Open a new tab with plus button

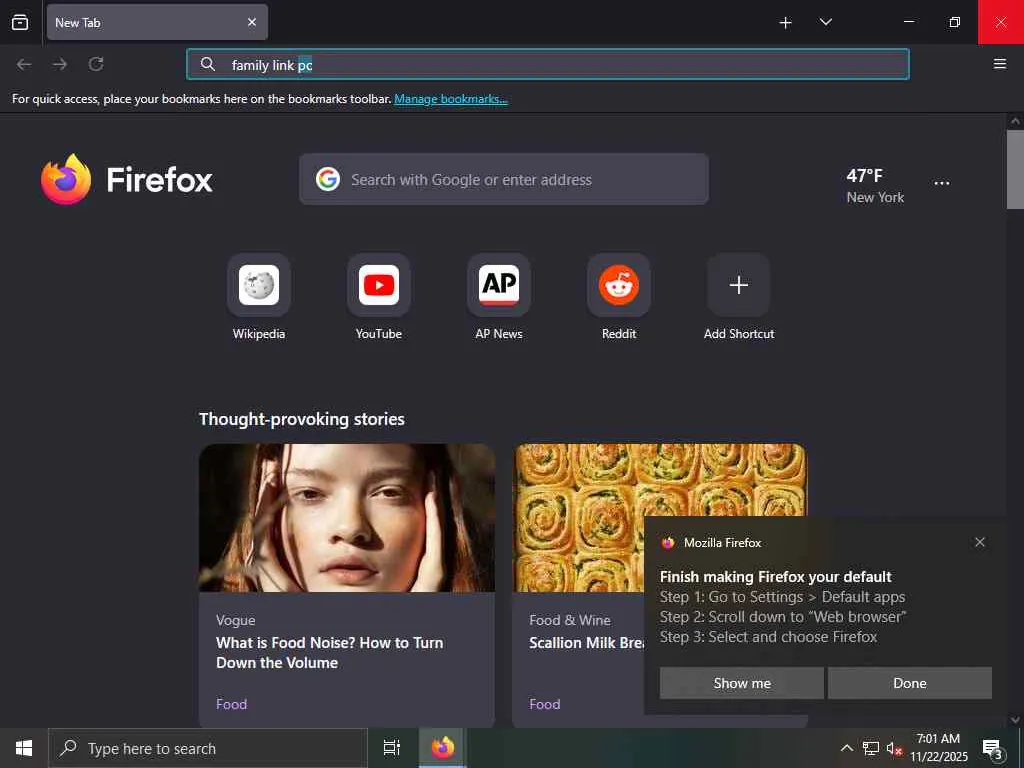tap(786, 23)
